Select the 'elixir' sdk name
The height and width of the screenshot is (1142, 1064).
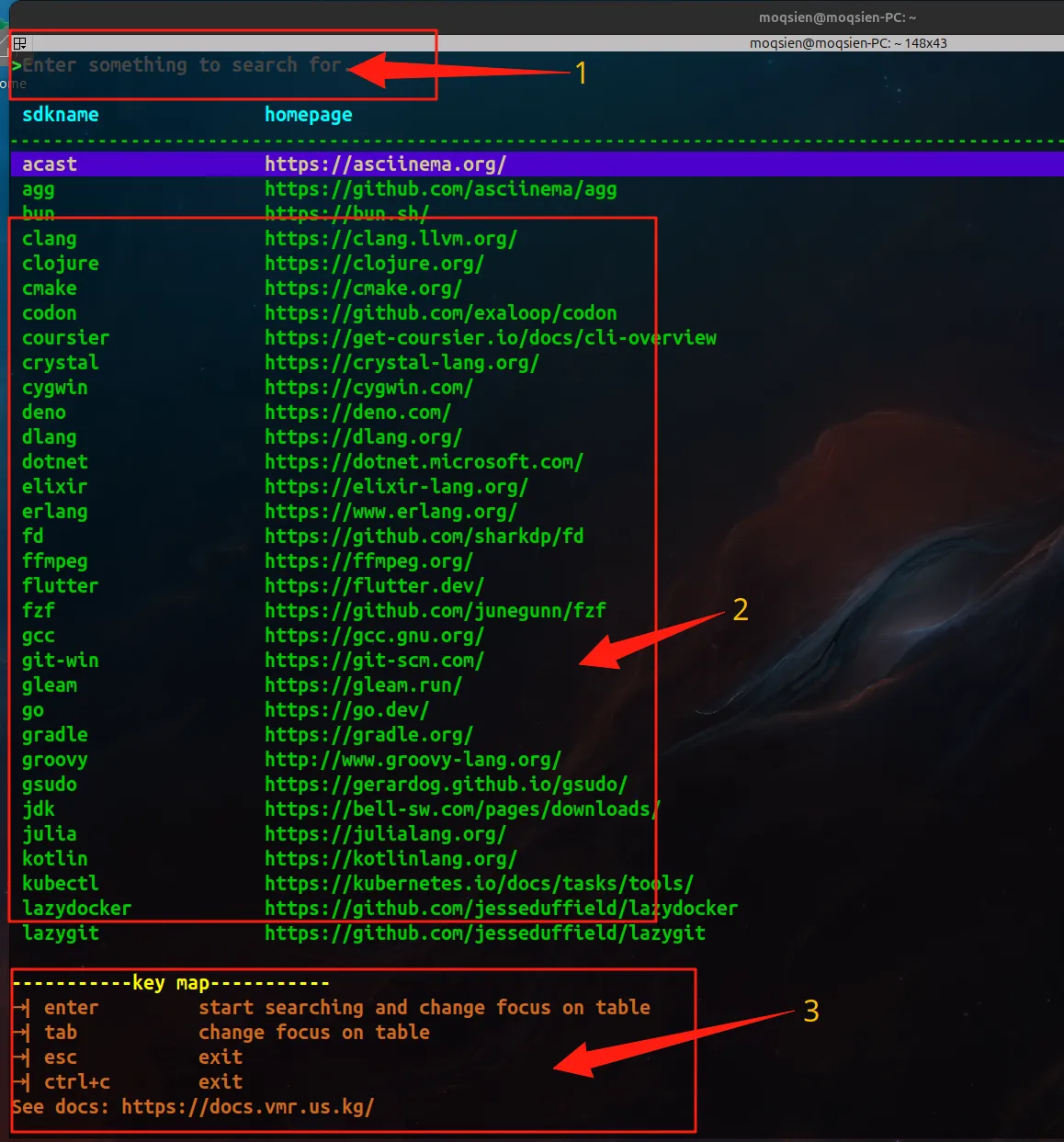tap(55, 487)
